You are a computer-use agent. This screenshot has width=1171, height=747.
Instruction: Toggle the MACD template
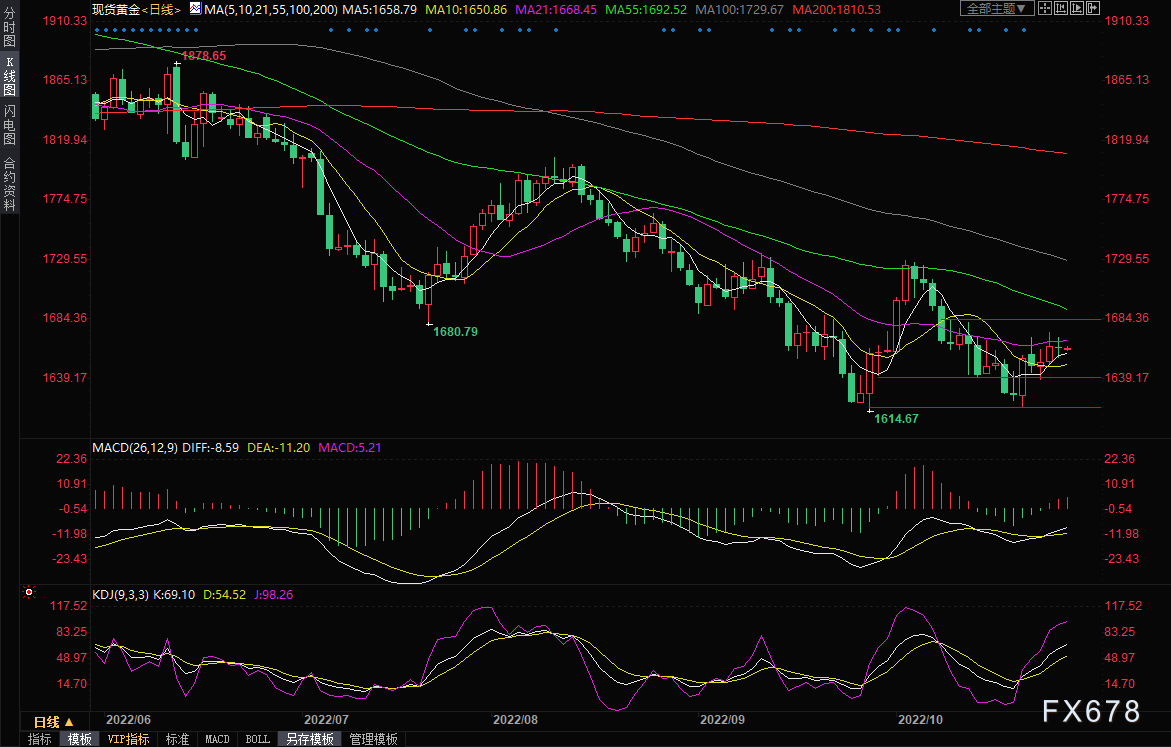[217, 739]
